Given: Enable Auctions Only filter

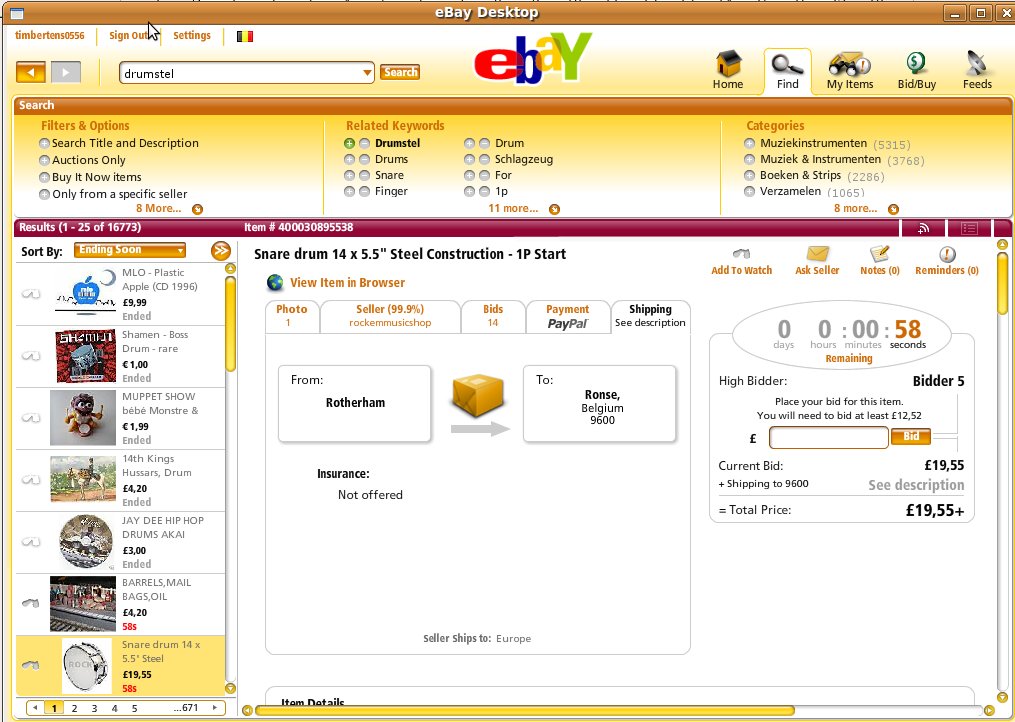Looking at the screenshot, I should 44,161.
